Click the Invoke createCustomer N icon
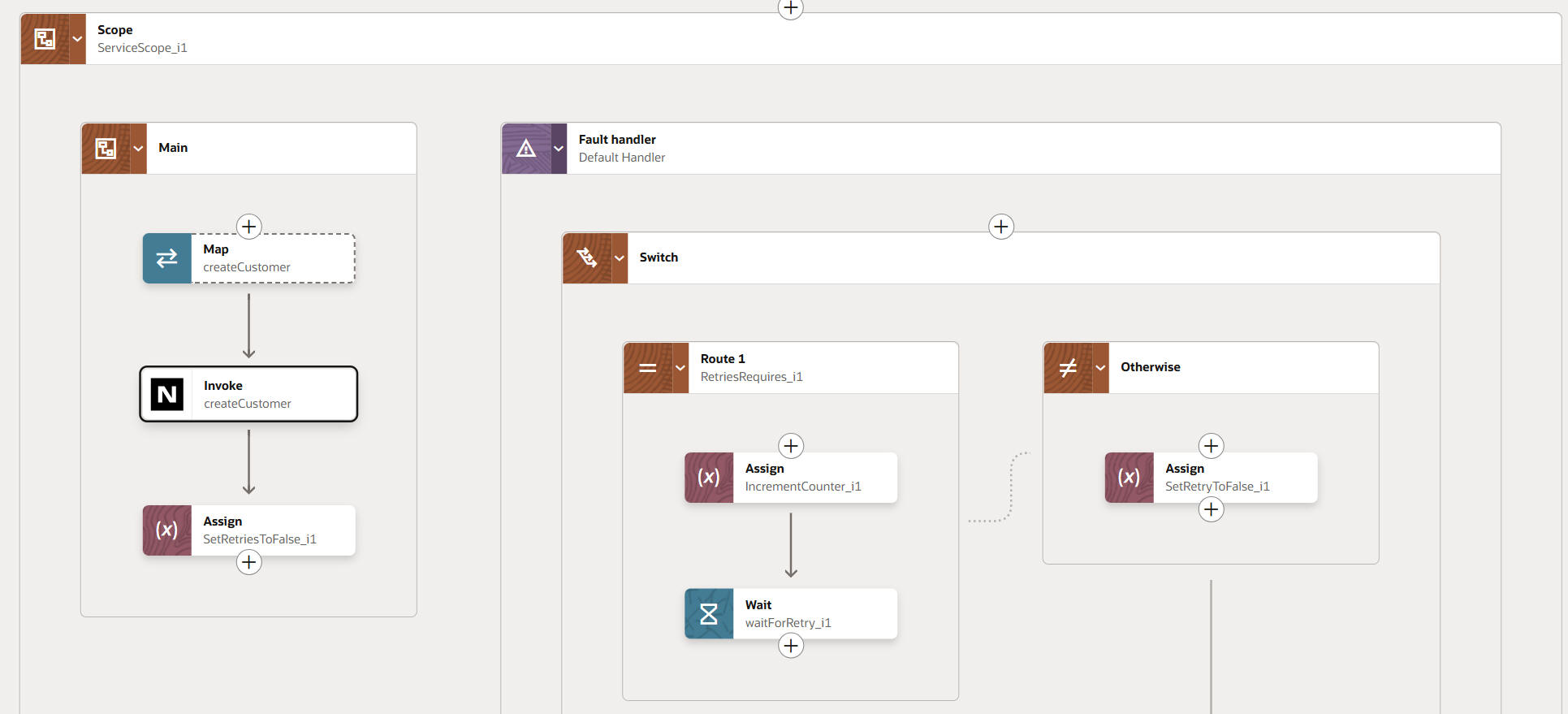This screenshot has width=1568, height=714. tap(167, 395)
